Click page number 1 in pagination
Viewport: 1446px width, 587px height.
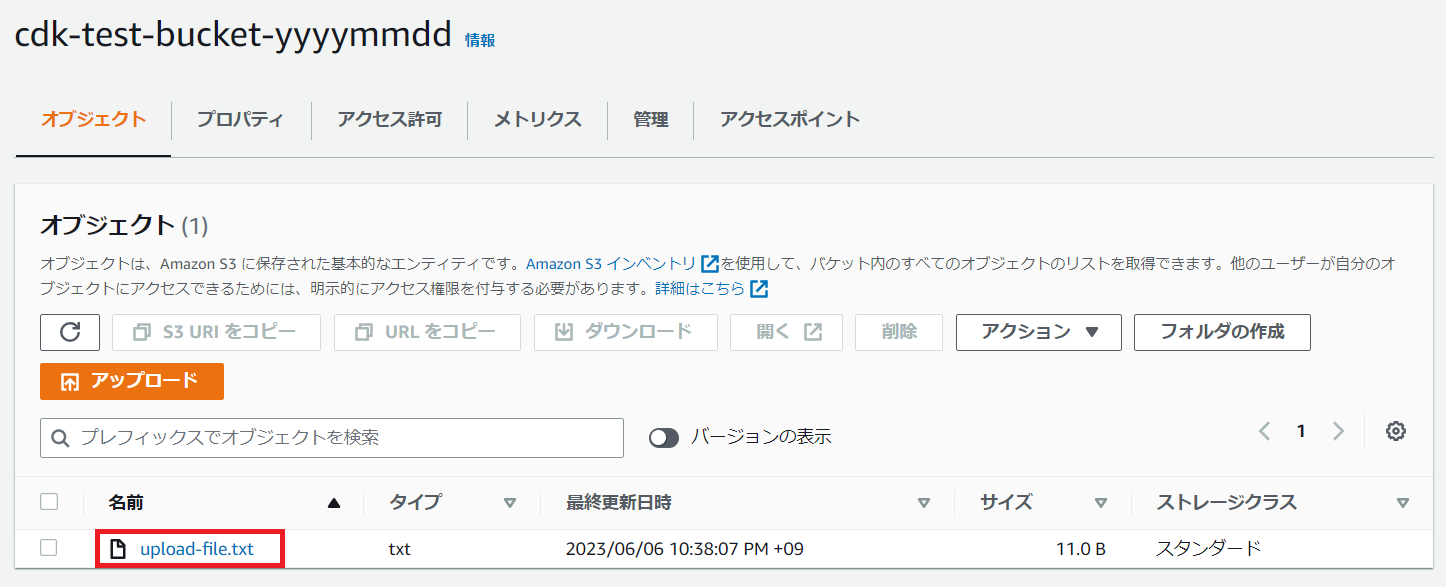point(1301,431)
